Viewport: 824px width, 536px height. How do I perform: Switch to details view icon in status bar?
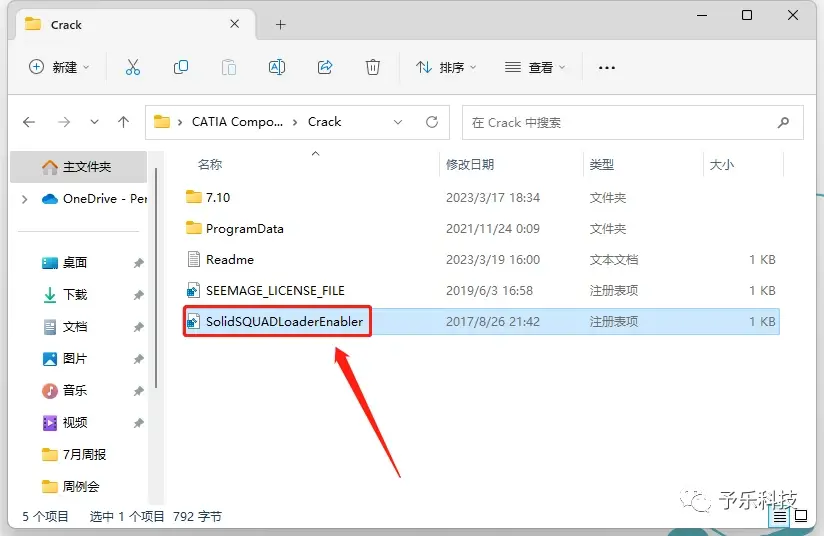click(779, 517)
